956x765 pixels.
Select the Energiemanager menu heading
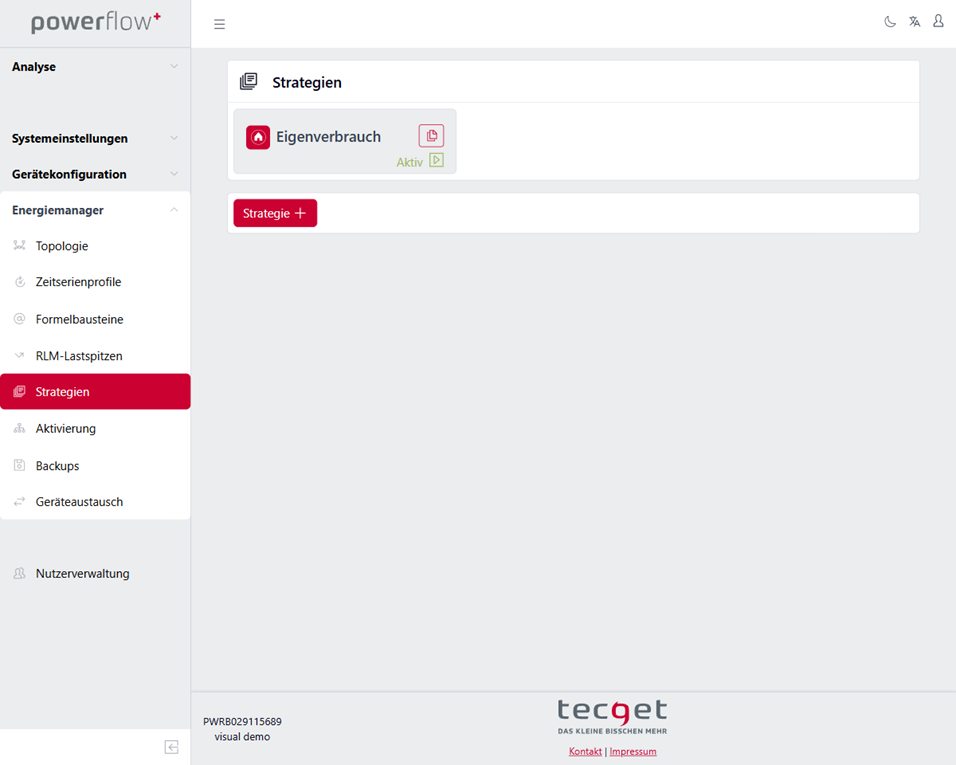95,210
